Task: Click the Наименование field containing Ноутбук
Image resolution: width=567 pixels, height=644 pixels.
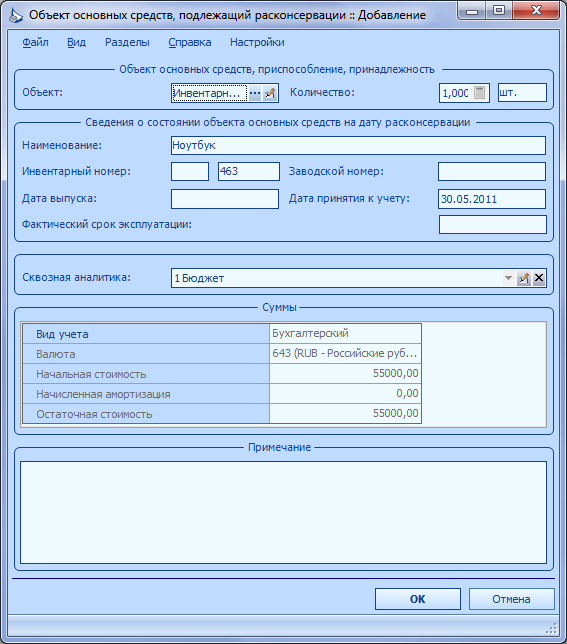Action: tap(358, 145)
